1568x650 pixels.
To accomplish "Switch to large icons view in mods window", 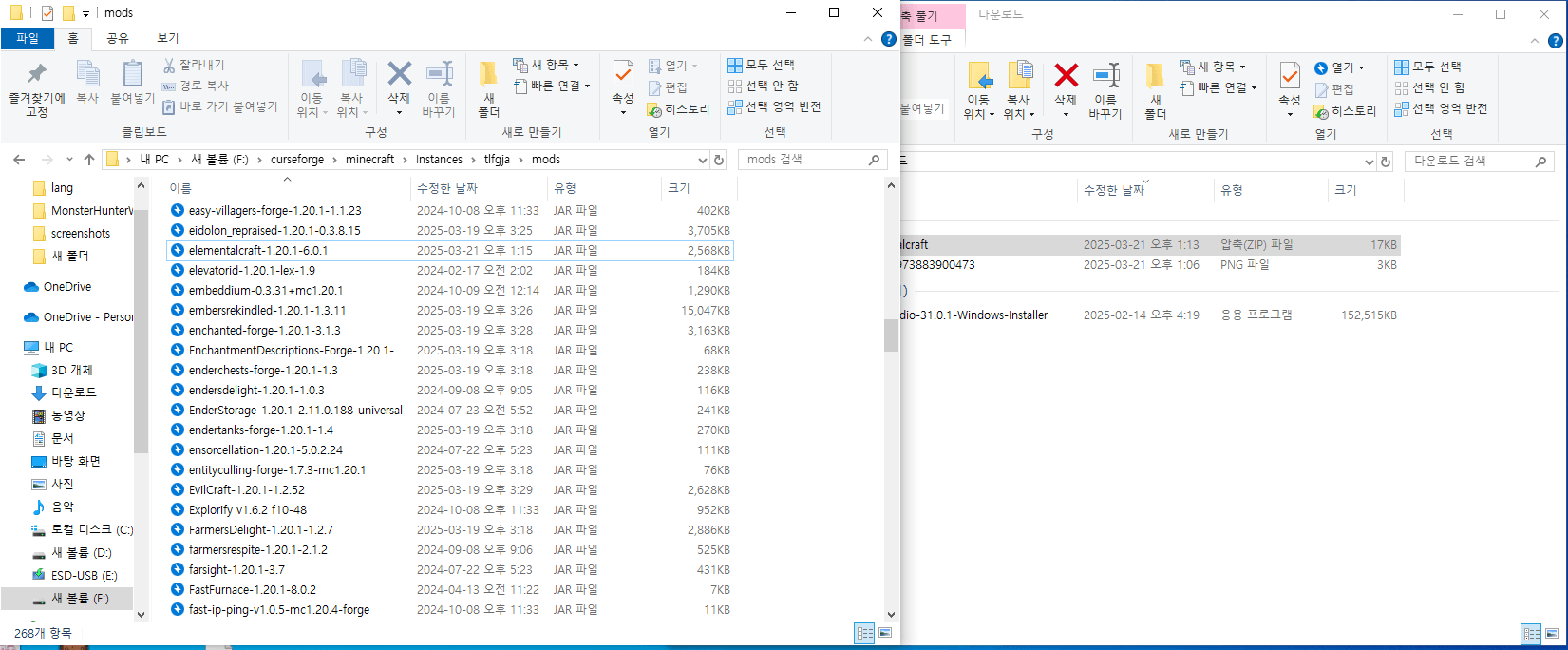I will pyautogui.click(x=885, y=633).
